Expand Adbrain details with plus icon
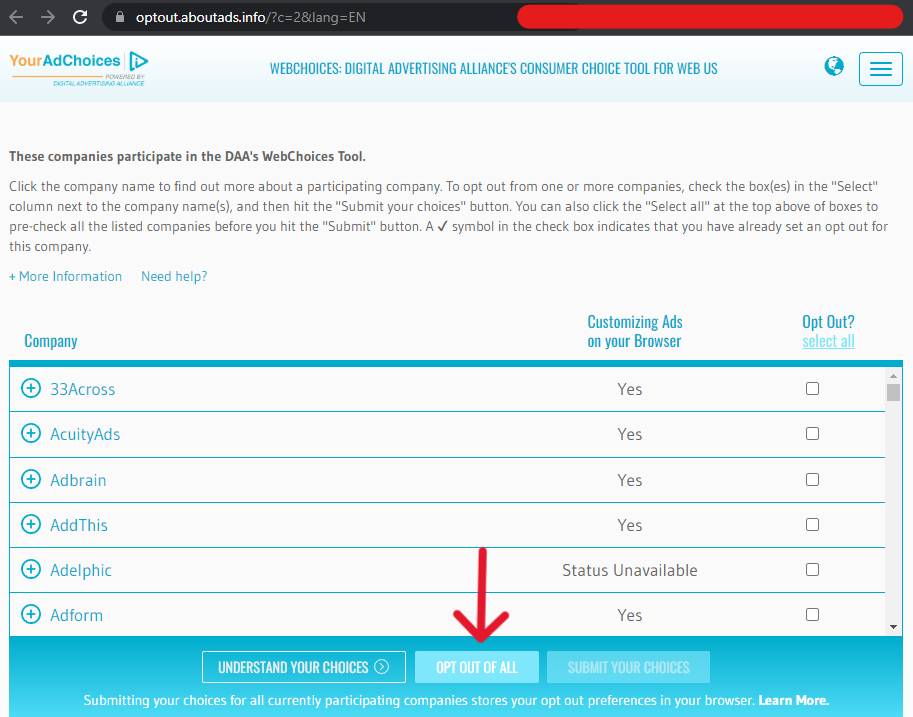Screen dimensions: 913x717 [31, 479]
